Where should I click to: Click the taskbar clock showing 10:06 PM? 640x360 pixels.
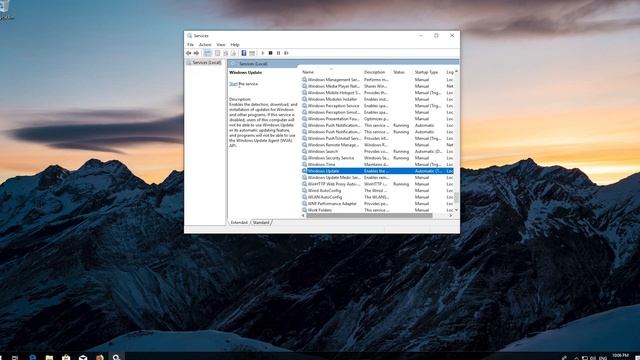pos(620,357)
